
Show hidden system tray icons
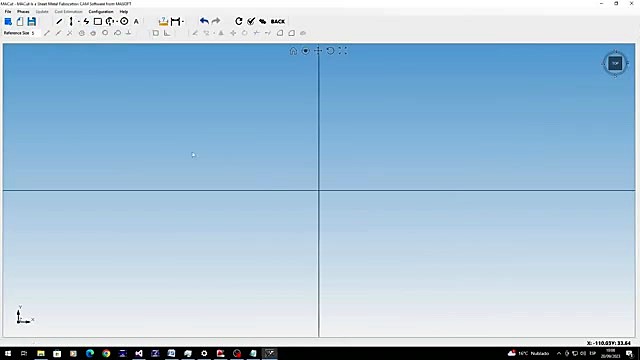click(x=559, y=353)
